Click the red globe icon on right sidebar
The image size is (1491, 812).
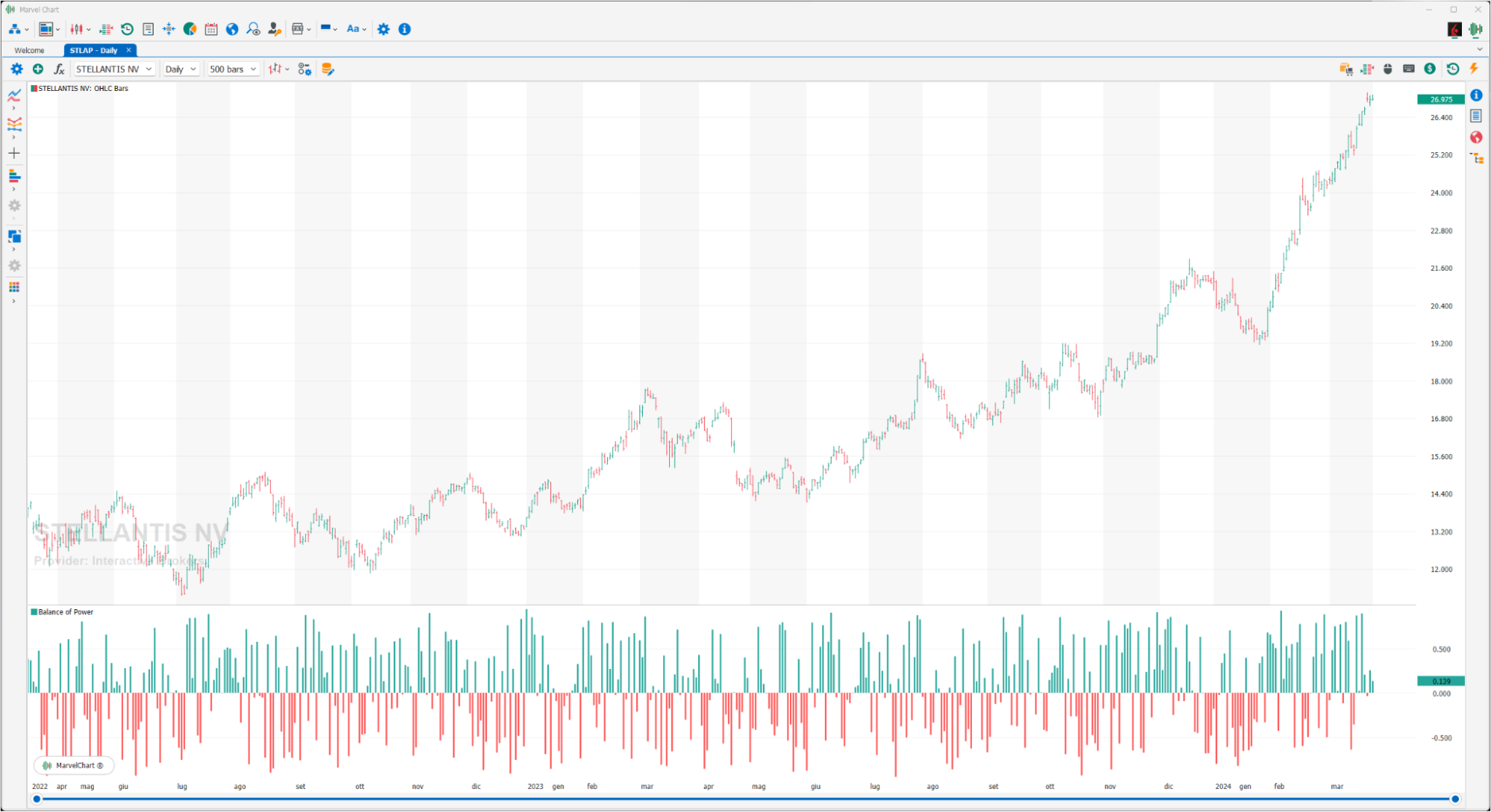pyautogui.click(x=1476, y=137)
